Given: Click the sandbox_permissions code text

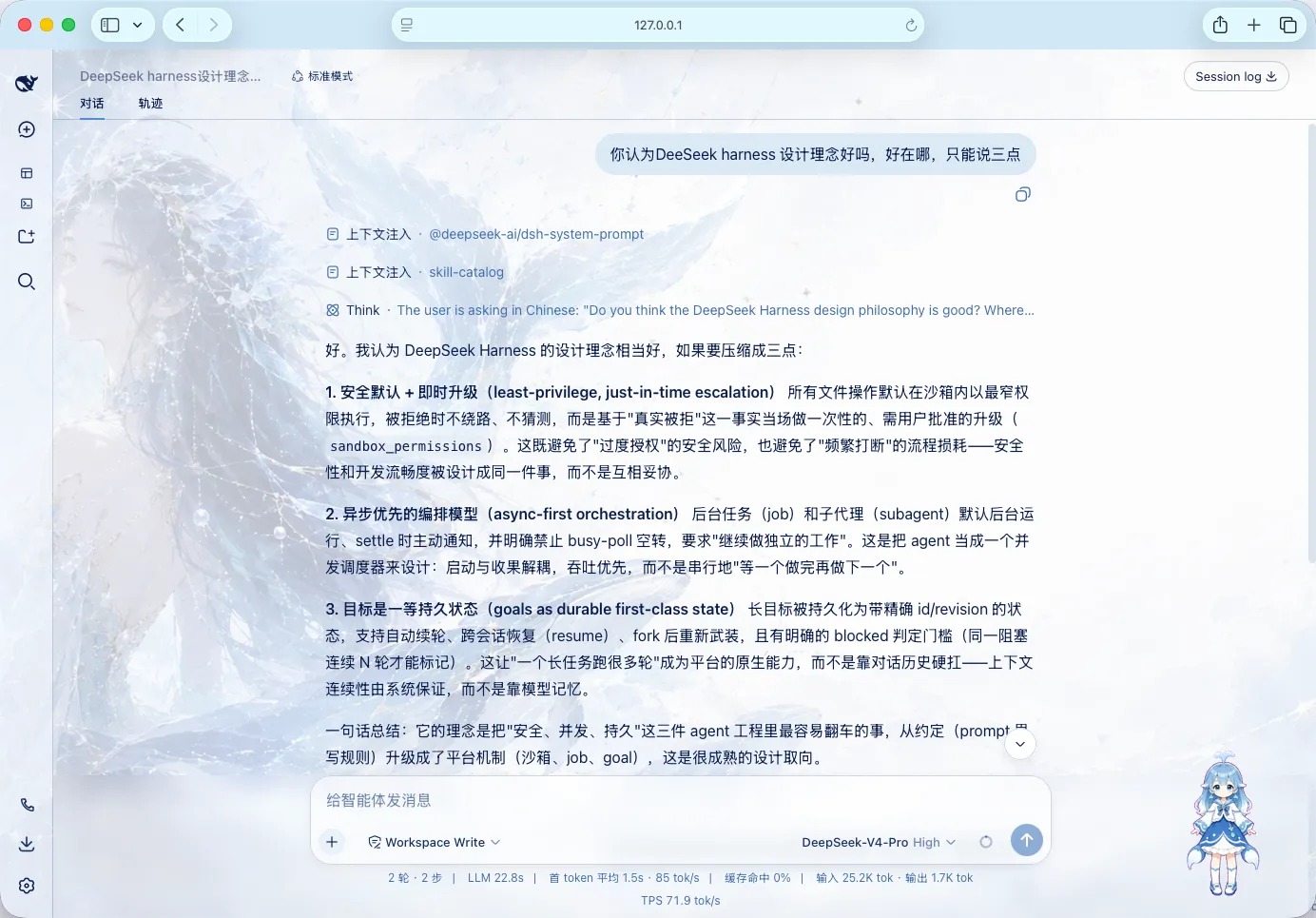Looking at the screenshot, I should coord(406,446).
